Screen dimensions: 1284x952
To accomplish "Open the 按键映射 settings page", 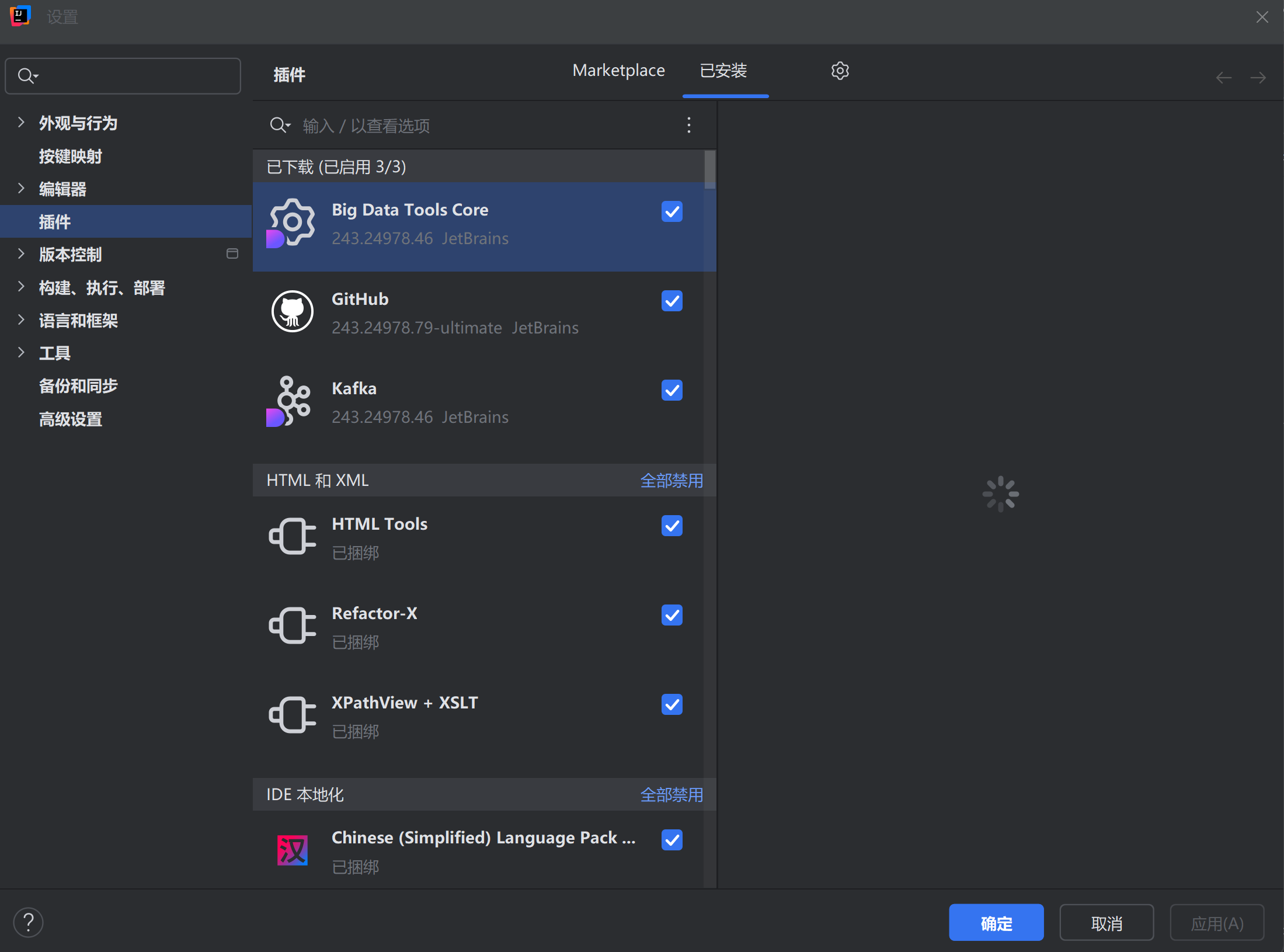I will point(70,156).
